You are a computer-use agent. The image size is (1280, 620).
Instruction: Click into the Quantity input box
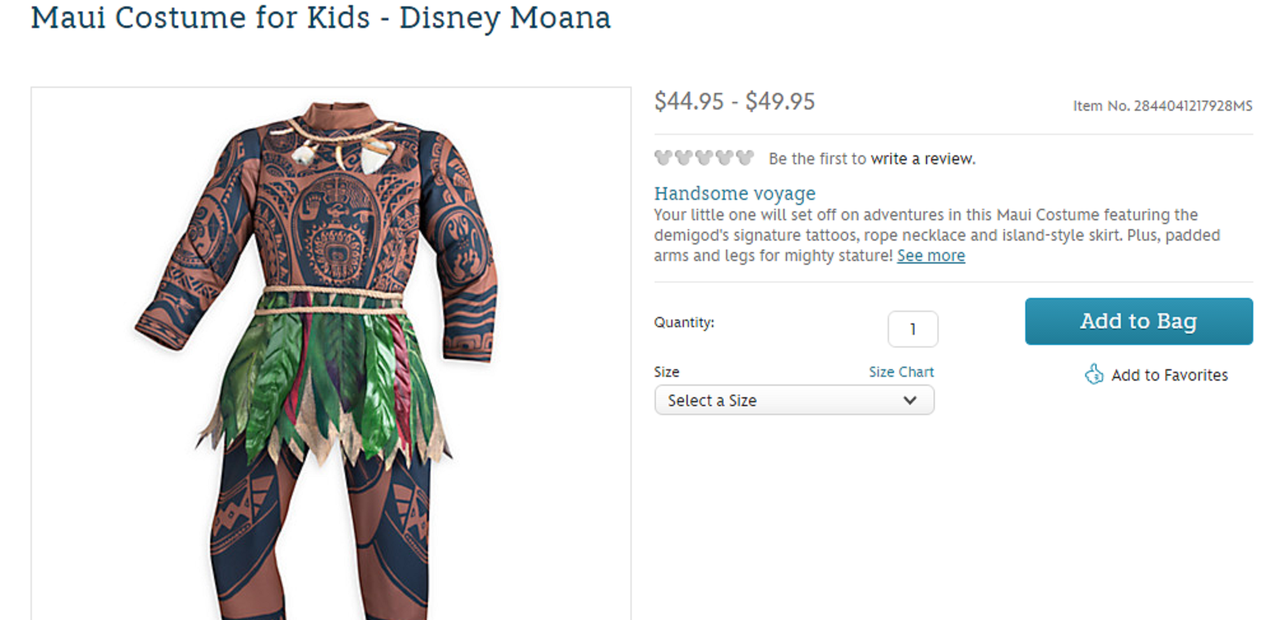912,329
